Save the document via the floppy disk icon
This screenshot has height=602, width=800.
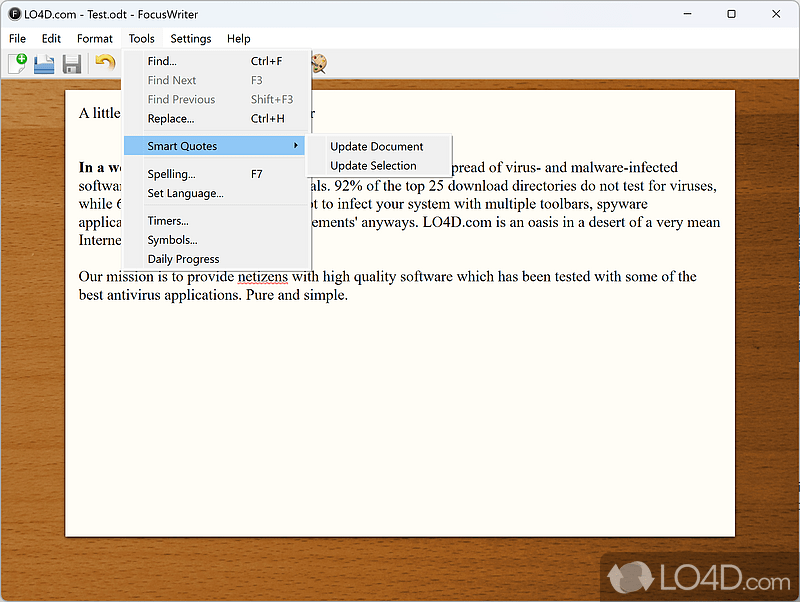pos(70,63)
